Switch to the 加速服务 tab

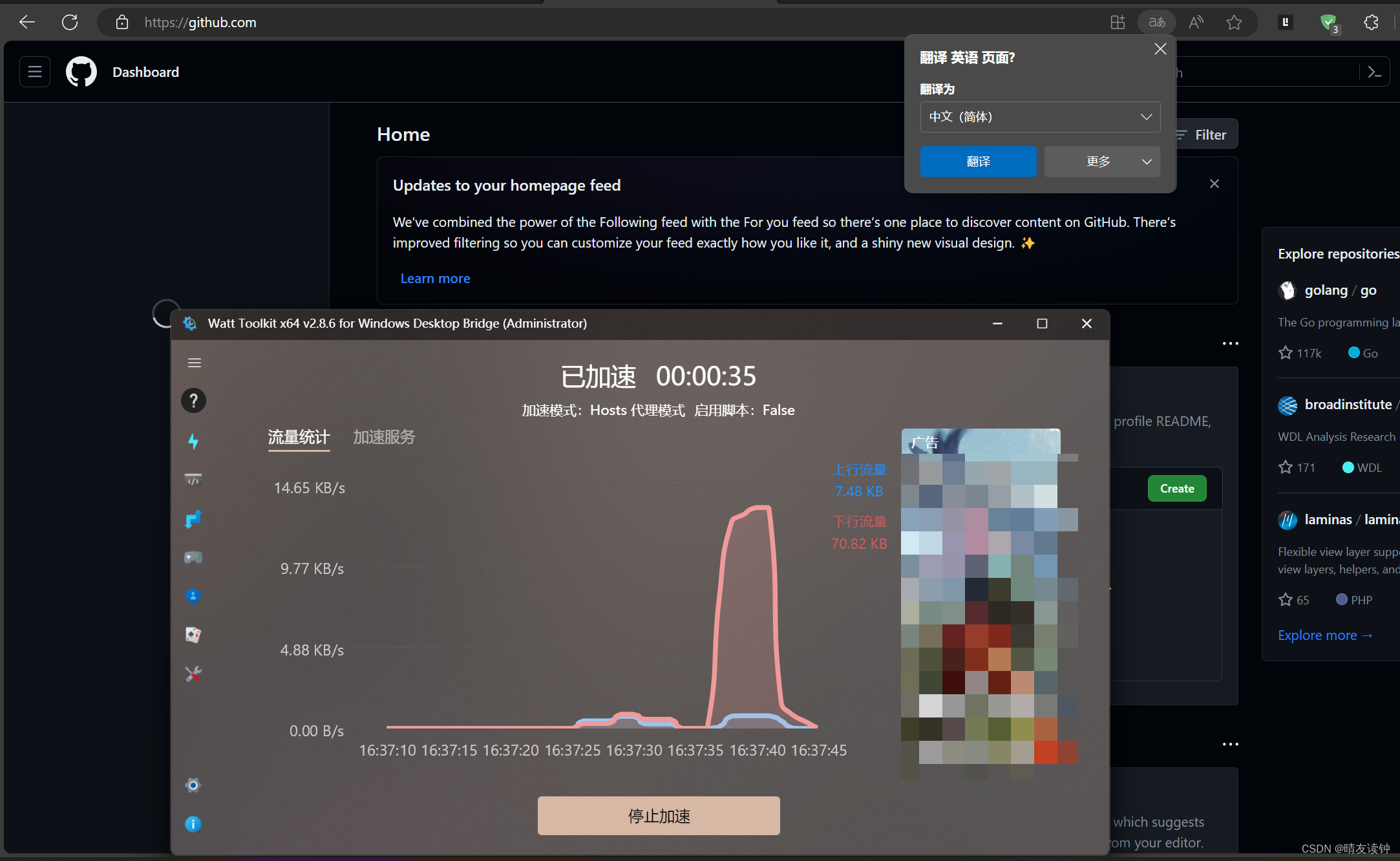(x=384, y=438)
